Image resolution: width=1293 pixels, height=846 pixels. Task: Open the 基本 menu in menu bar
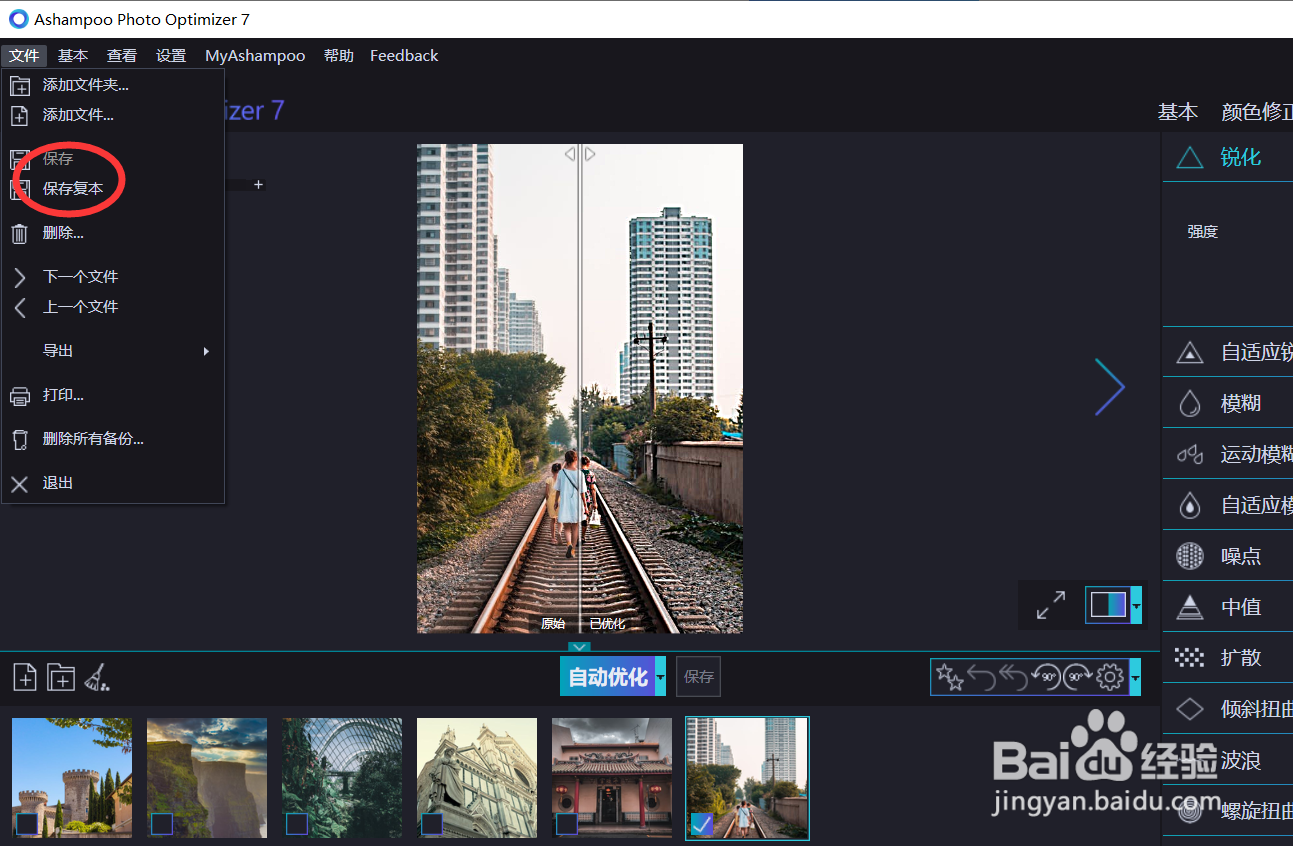pos(73,56)
